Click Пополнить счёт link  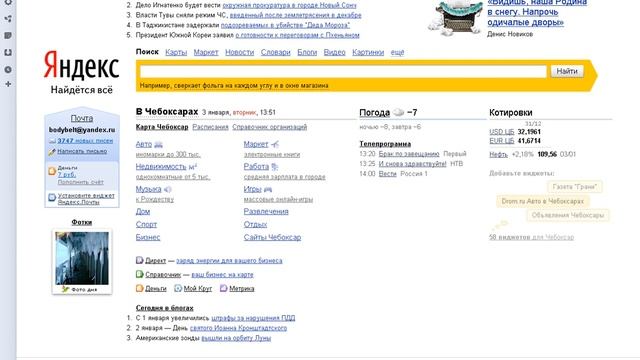80,182
